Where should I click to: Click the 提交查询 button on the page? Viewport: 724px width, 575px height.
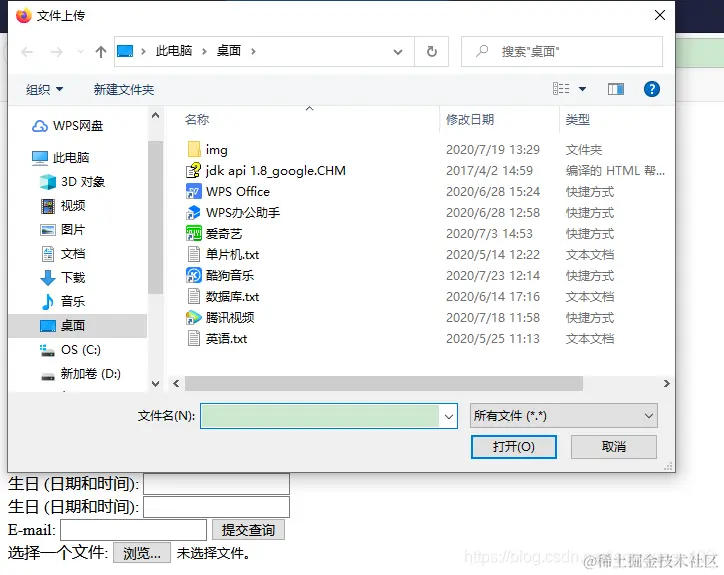click(248, 530)
